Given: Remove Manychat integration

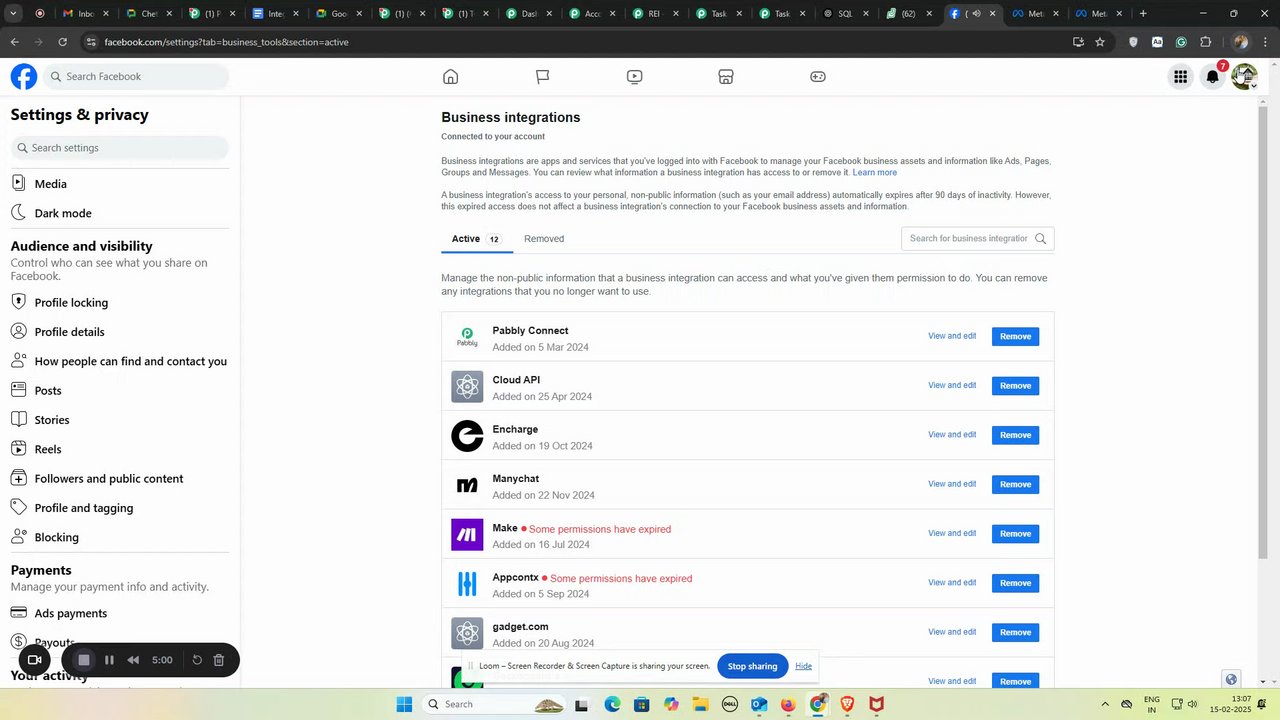Looking at the screenshot, I should click(1015, 484).
